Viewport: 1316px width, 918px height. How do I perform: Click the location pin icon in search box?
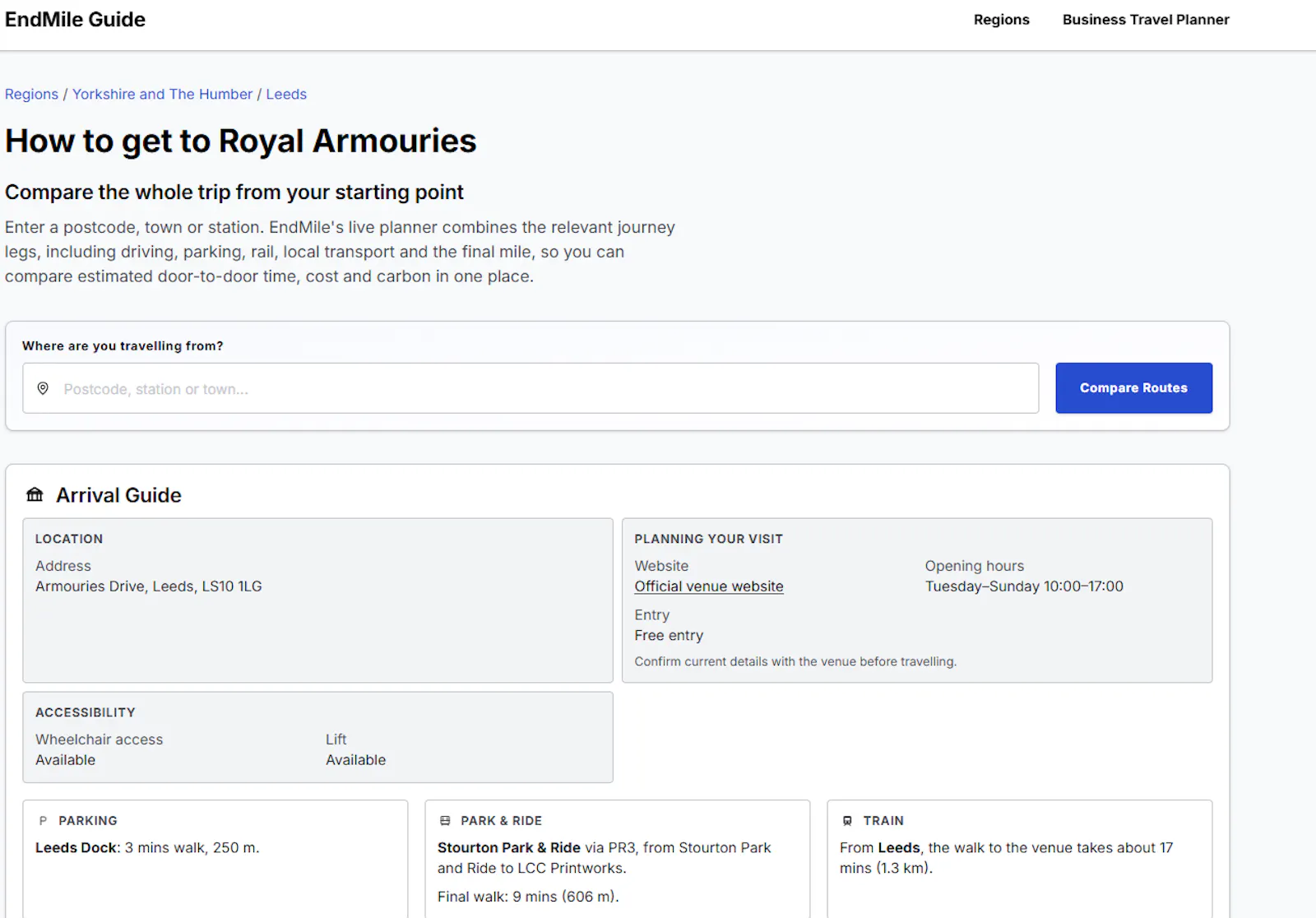tap(43, 388)
